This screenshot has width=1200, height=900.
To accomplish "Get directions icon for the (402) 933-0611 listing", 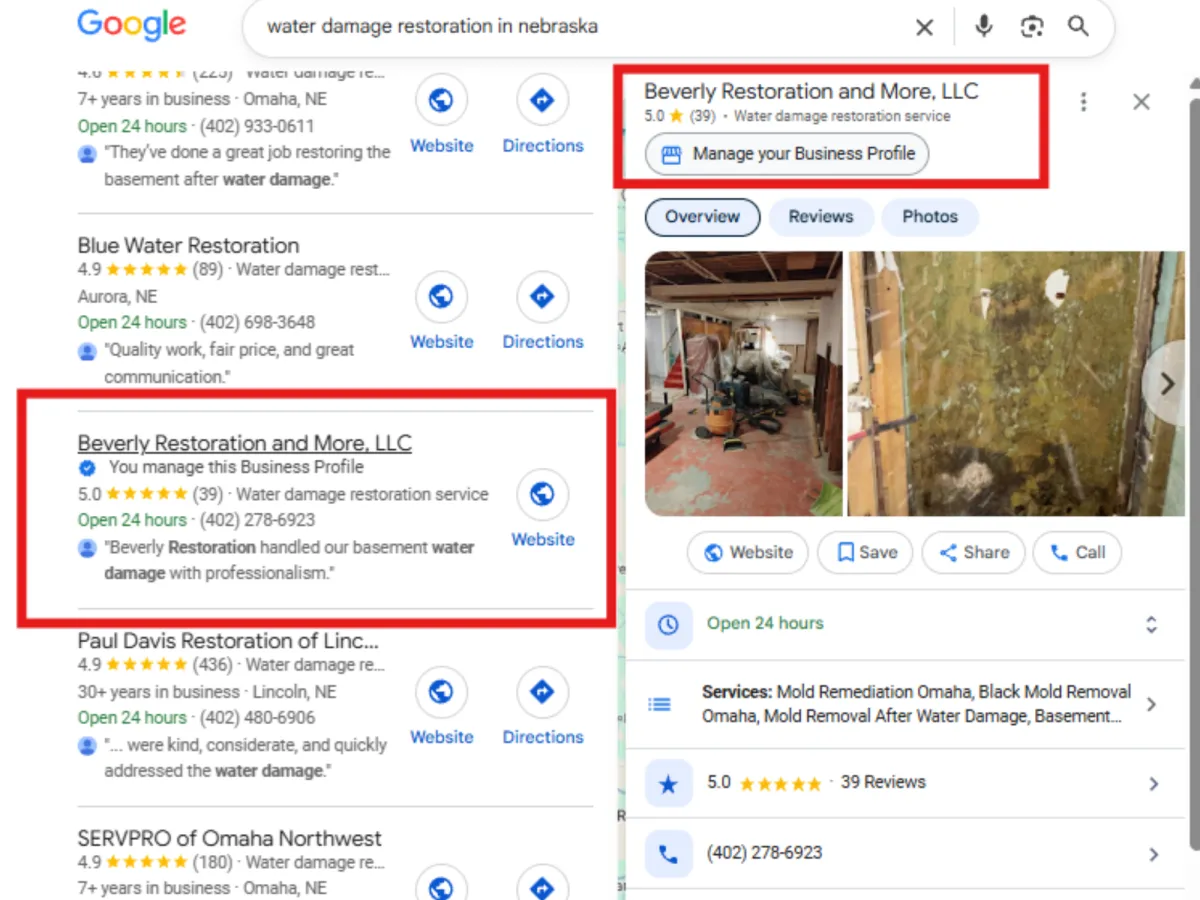I will click(542, 100).
